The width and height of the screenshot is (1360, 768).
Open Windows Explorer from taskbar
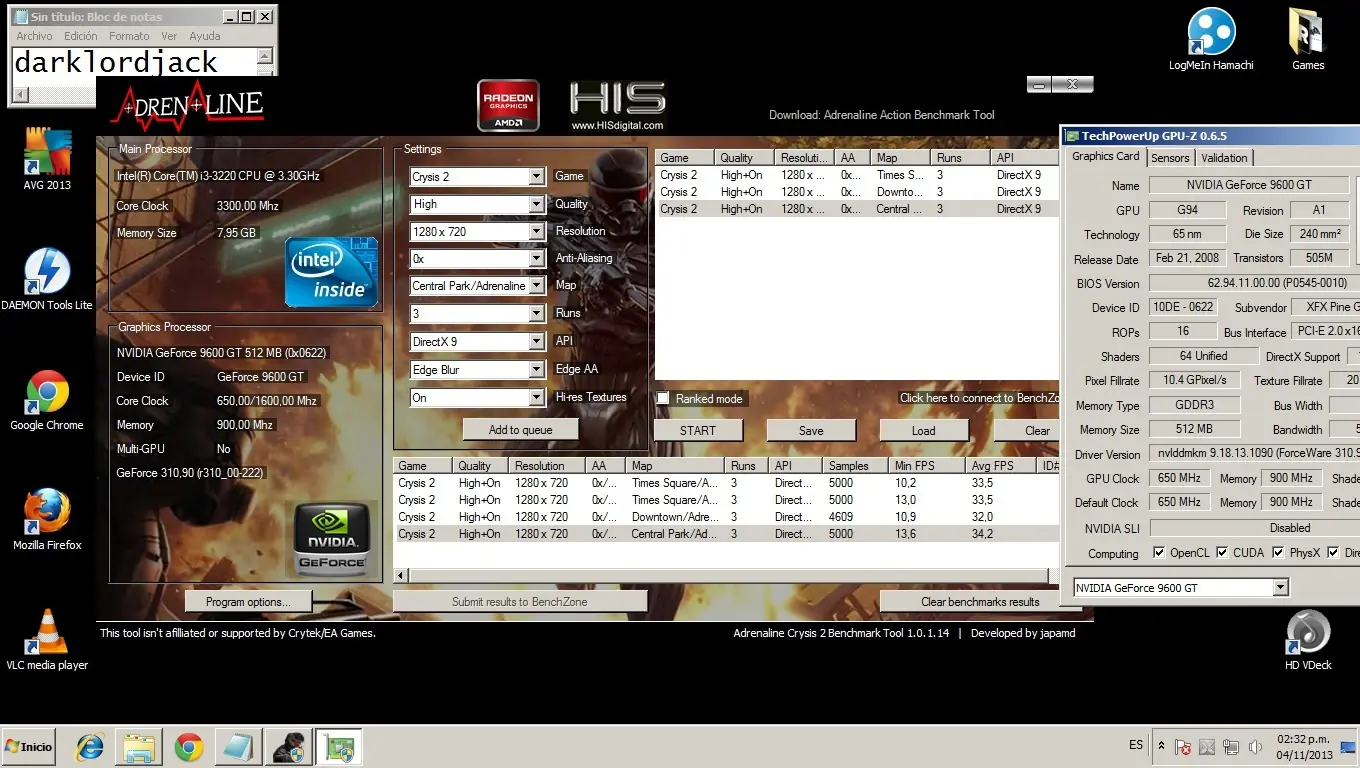point(139,747)
